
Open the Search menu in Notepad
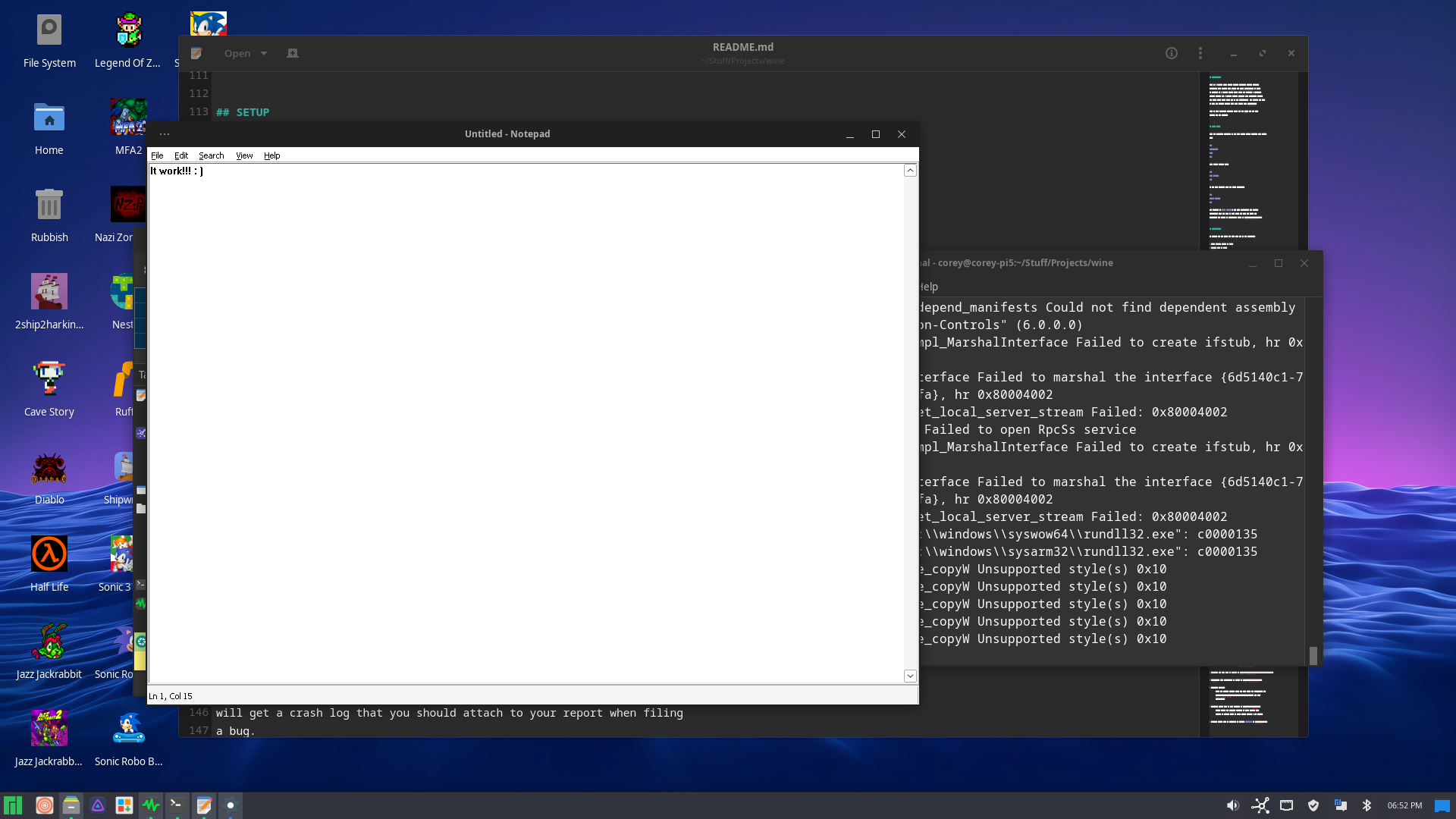click(x=211, y=155)
